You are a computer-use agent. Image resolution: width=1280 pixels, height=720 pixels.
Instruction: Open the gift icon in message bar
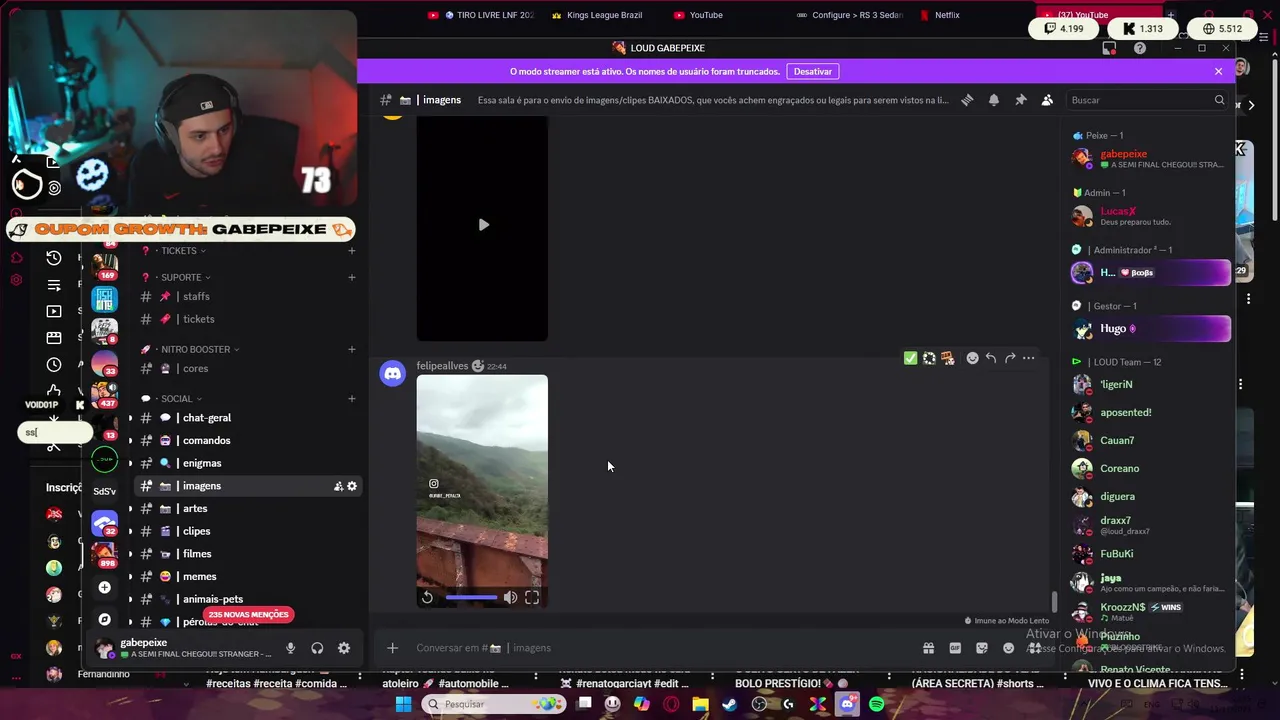(928, 648)
